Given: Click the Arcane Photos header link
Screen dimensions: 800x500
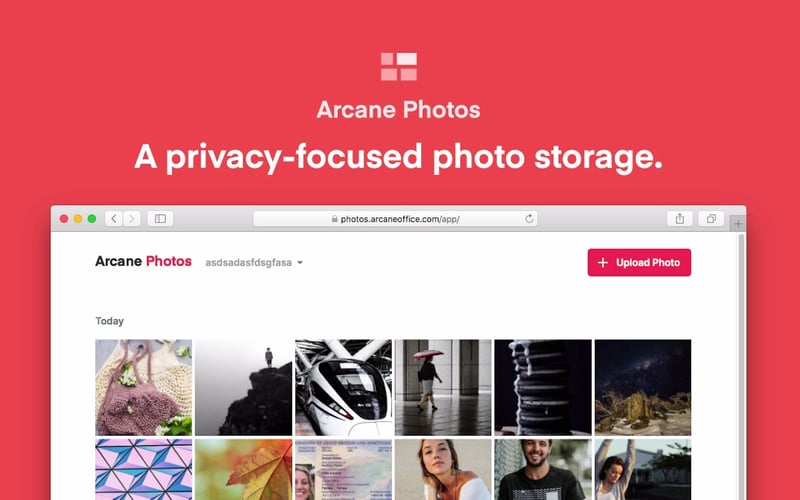Looking at the screenshot, I should click(x=143, y=261).
